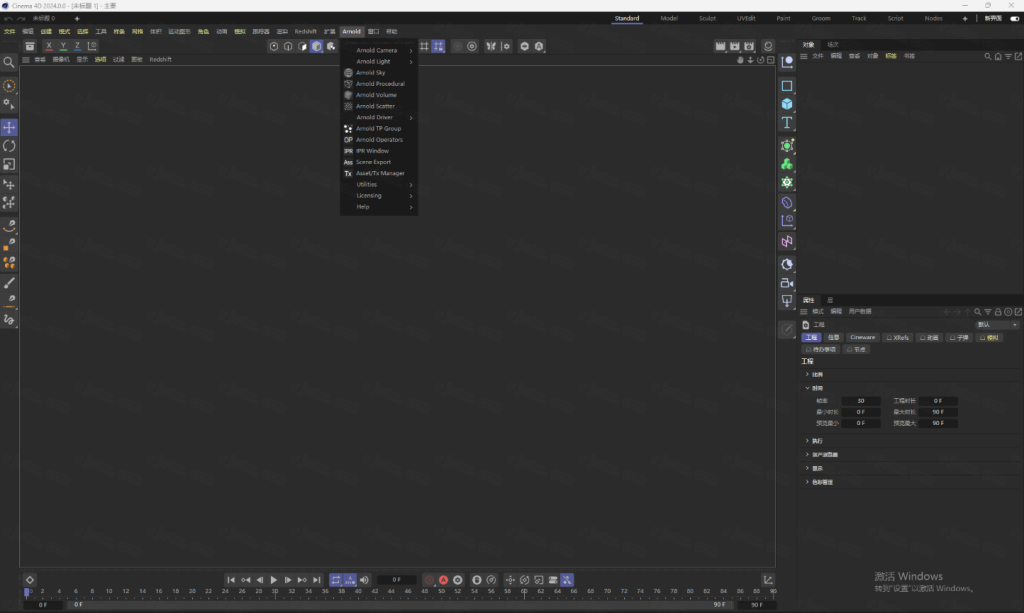1024x613 pixels.
Task: Choose Scene Export from Arnold menu
Action: point(373,162)
